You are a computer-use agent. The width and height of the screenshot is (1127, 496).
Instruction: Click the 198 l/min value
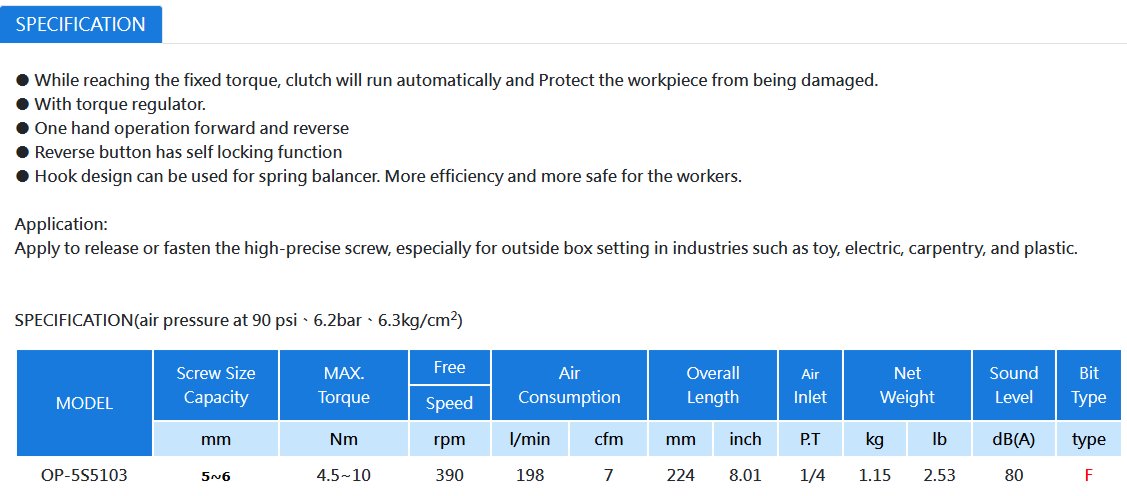(530, 475)
